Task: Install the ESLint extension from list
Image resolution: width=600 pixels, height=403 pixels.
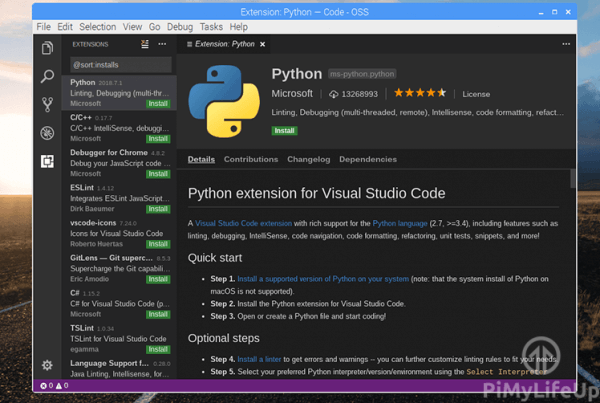Action: (158, 209)
